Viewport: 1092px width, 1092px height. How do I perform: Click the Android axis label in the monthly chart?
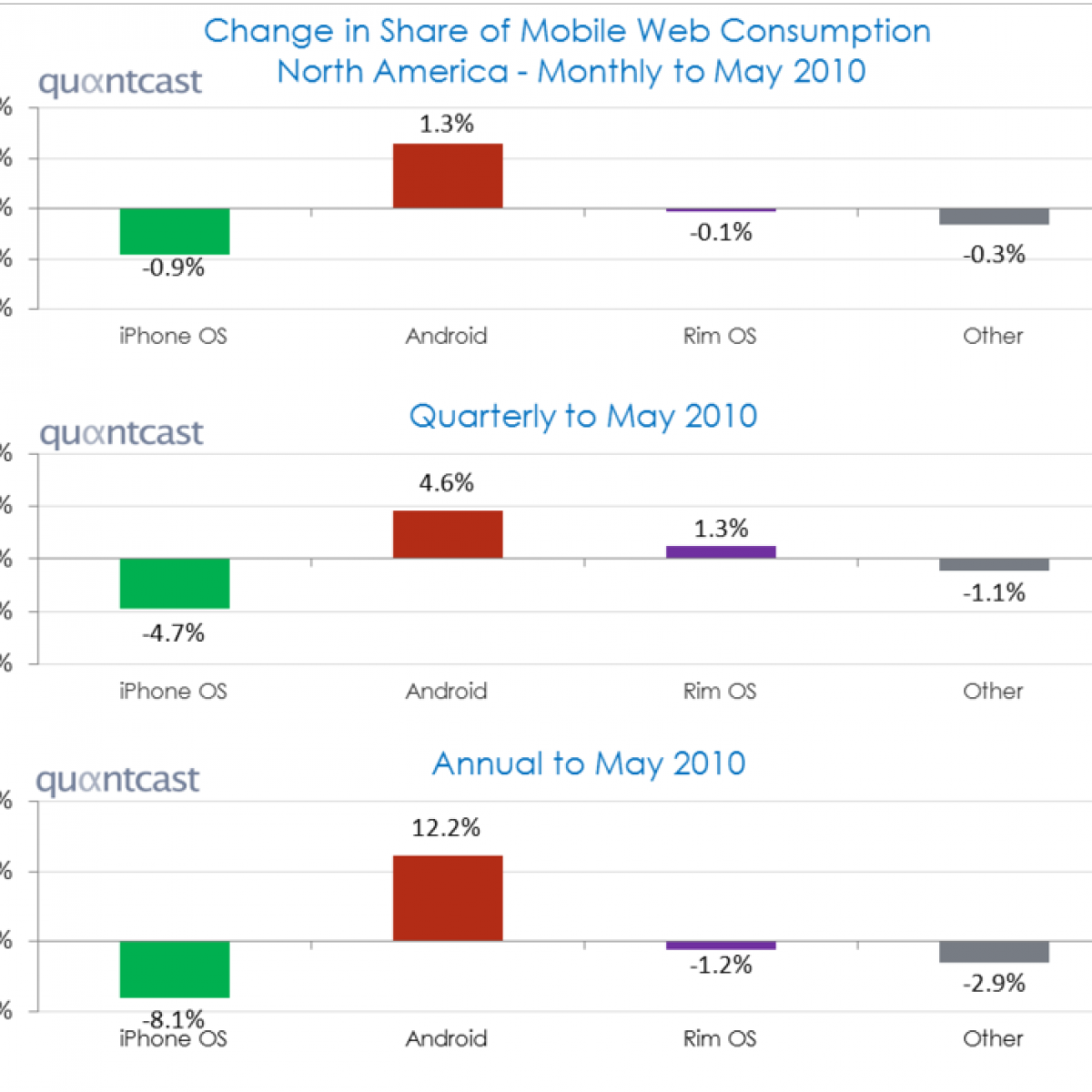tap(446, 336)
